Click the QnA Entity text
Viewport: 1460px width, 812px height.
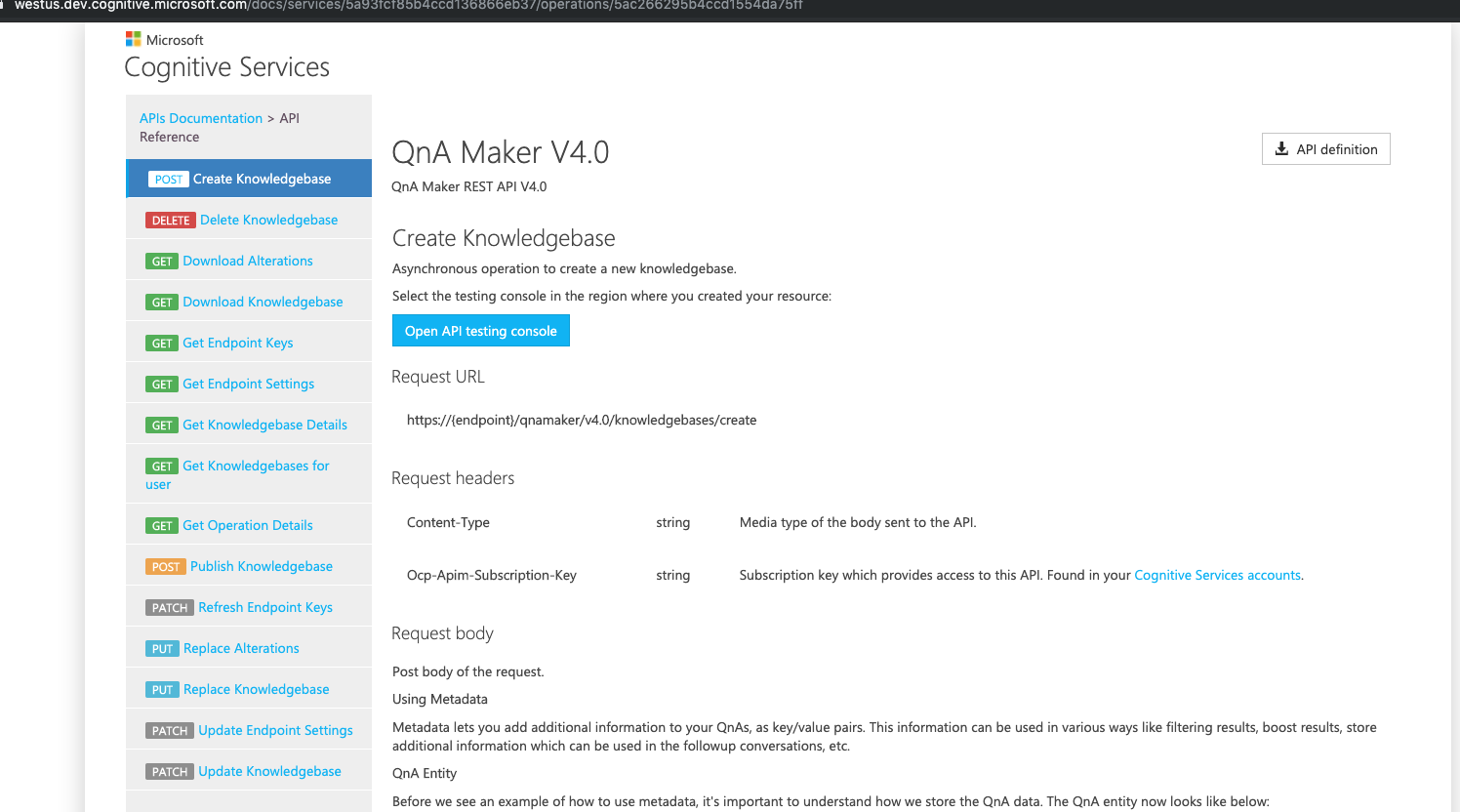pos(425,773)
